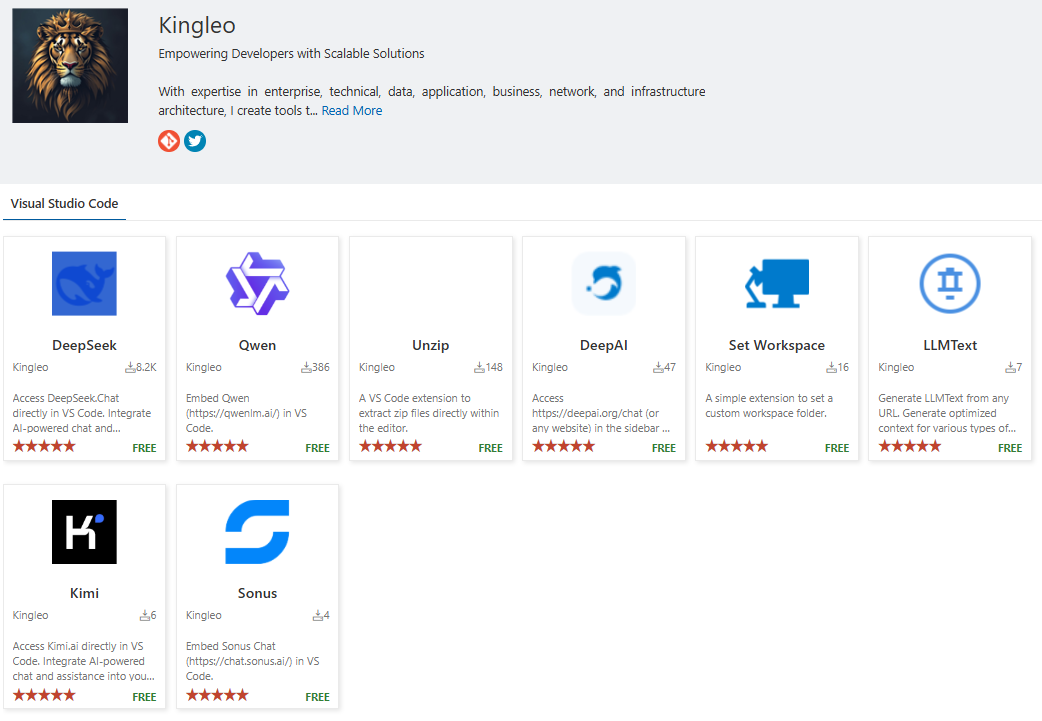Select the Visual Studio Code tab
Image resolution: width=1042 pixels, height=721 pixels.
pos(64,203)
